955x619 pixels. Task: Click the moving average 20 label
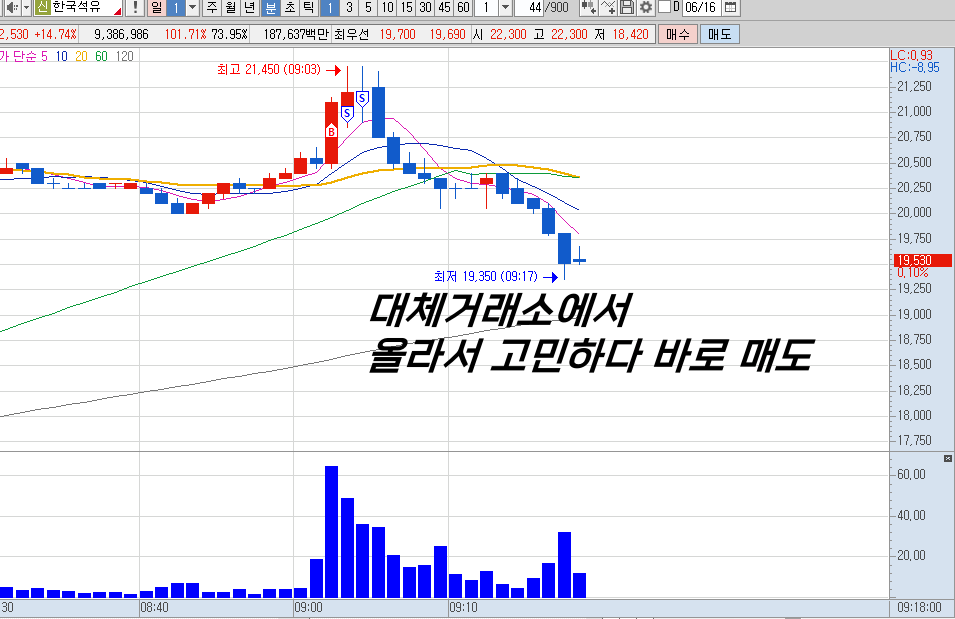[82, 56]
